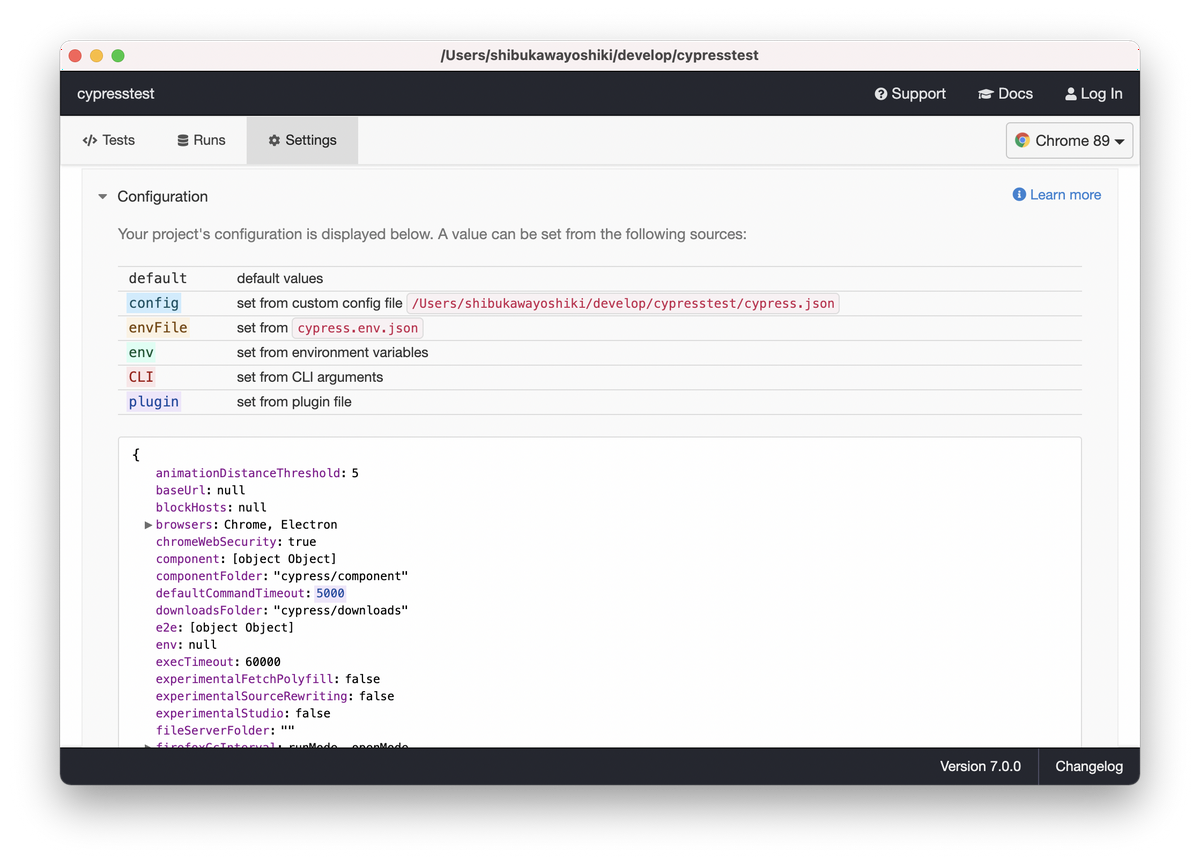Click the "cypress/downloads" value
1200x865 pixels.
341,610
